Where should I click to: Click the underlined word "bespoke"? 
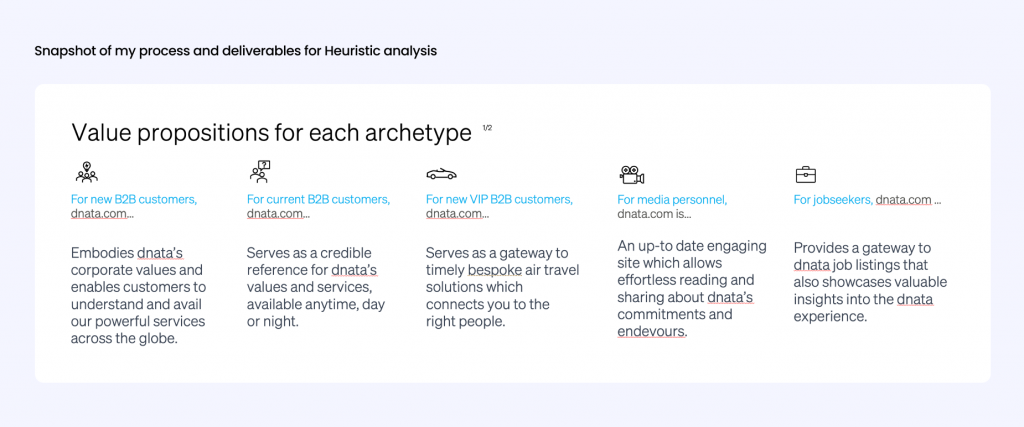coord(494,270)
